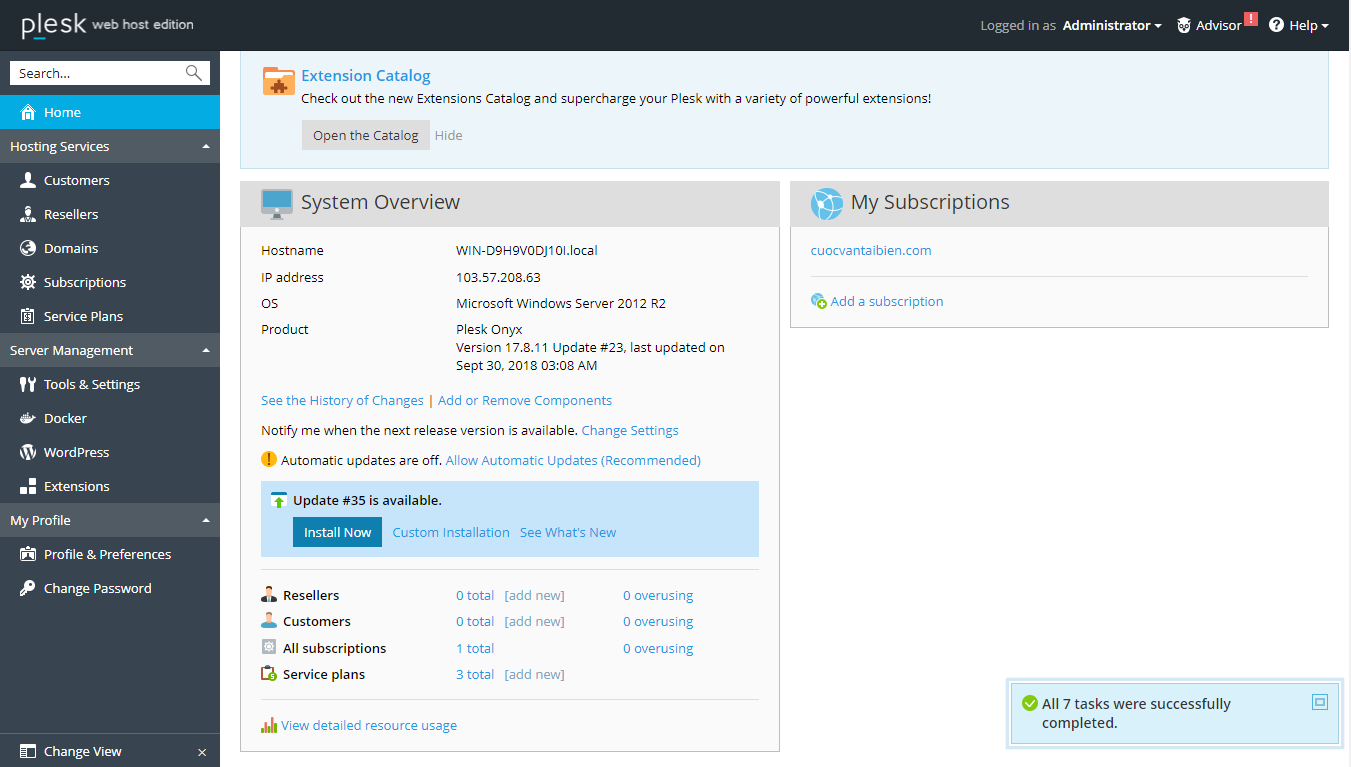Open the Advisor owl icon
1351x767 pixels.
[x=1184, y=26]
